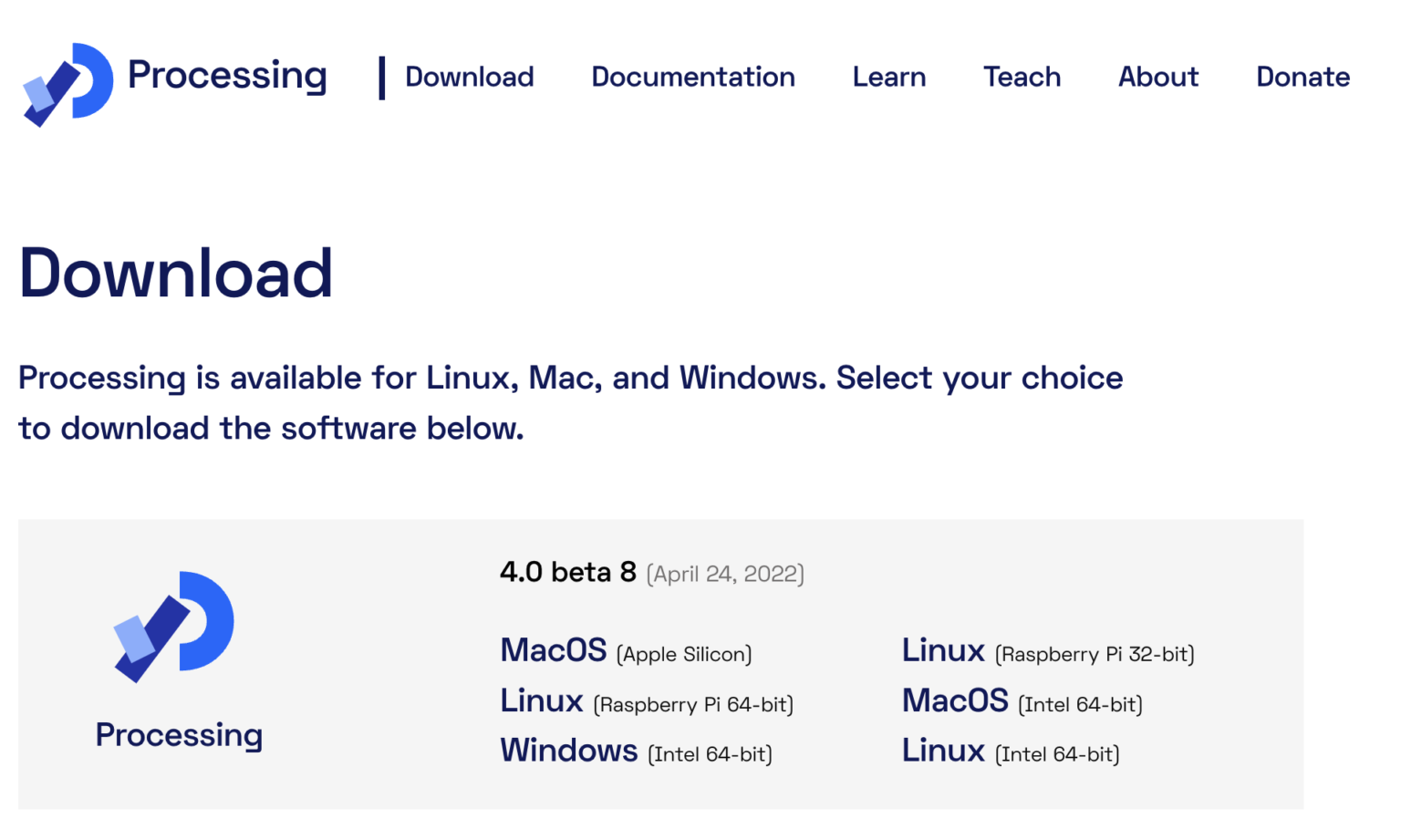1401x840 pixels.
Task: Click the Processing wordmark in the header
Action: (x=227, y=76)
